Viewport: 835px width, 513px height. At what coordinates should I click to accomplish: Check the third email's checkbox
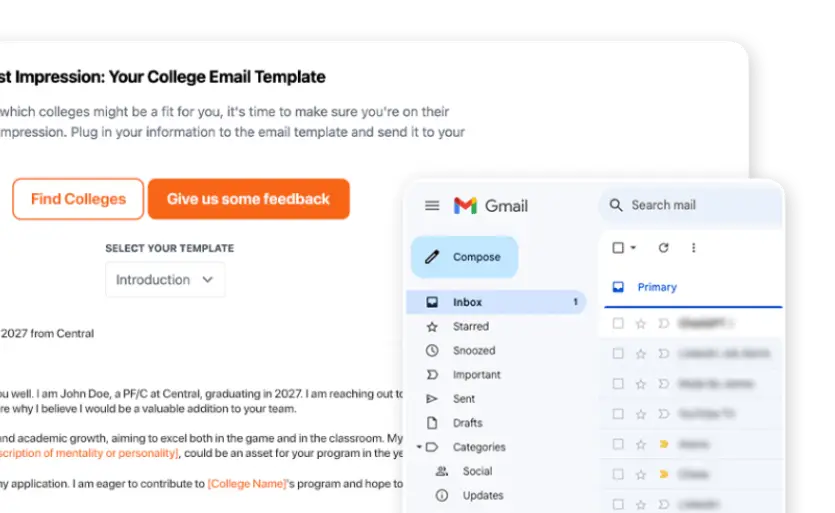pyautogui.click(x=618, y=384)
